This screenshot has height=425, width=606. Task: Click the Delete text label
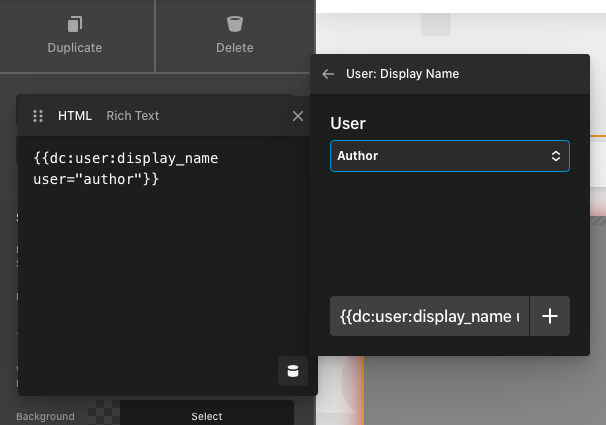point(235,48)
